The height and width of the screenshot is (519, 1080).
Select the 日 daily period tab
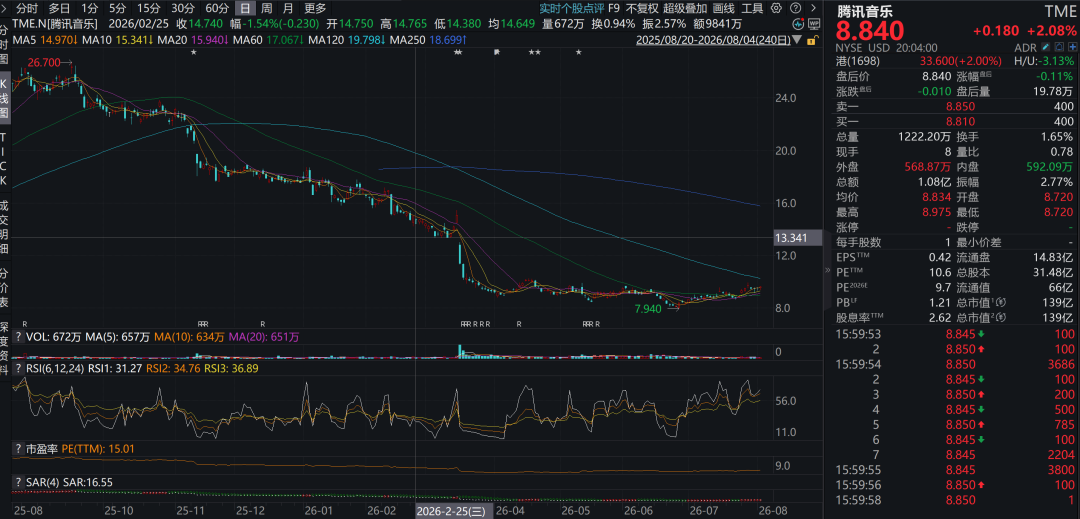(x=245, y=9)
